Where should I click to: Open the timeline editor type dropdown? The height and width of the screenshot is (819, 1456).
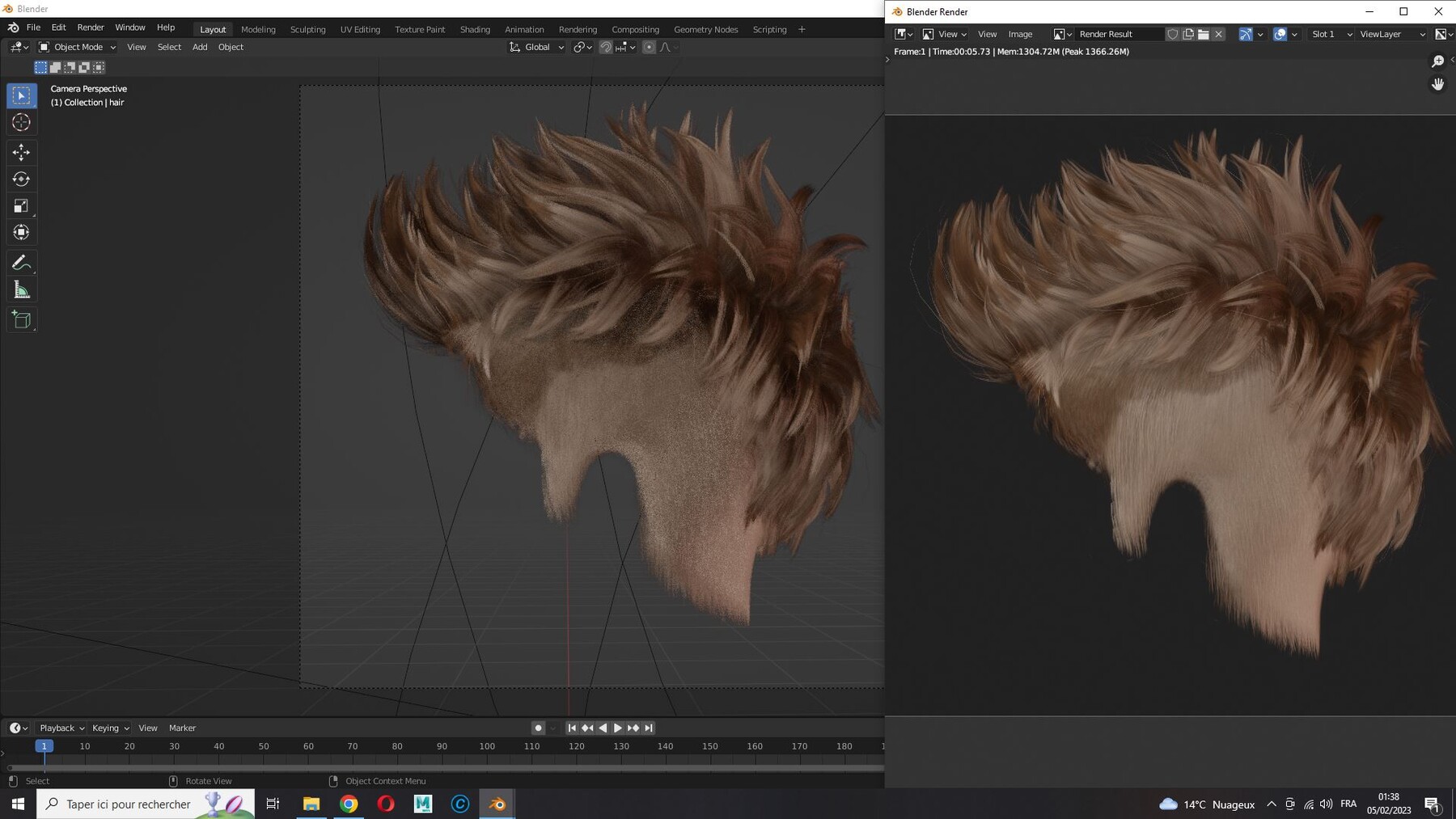click(19, 728)
